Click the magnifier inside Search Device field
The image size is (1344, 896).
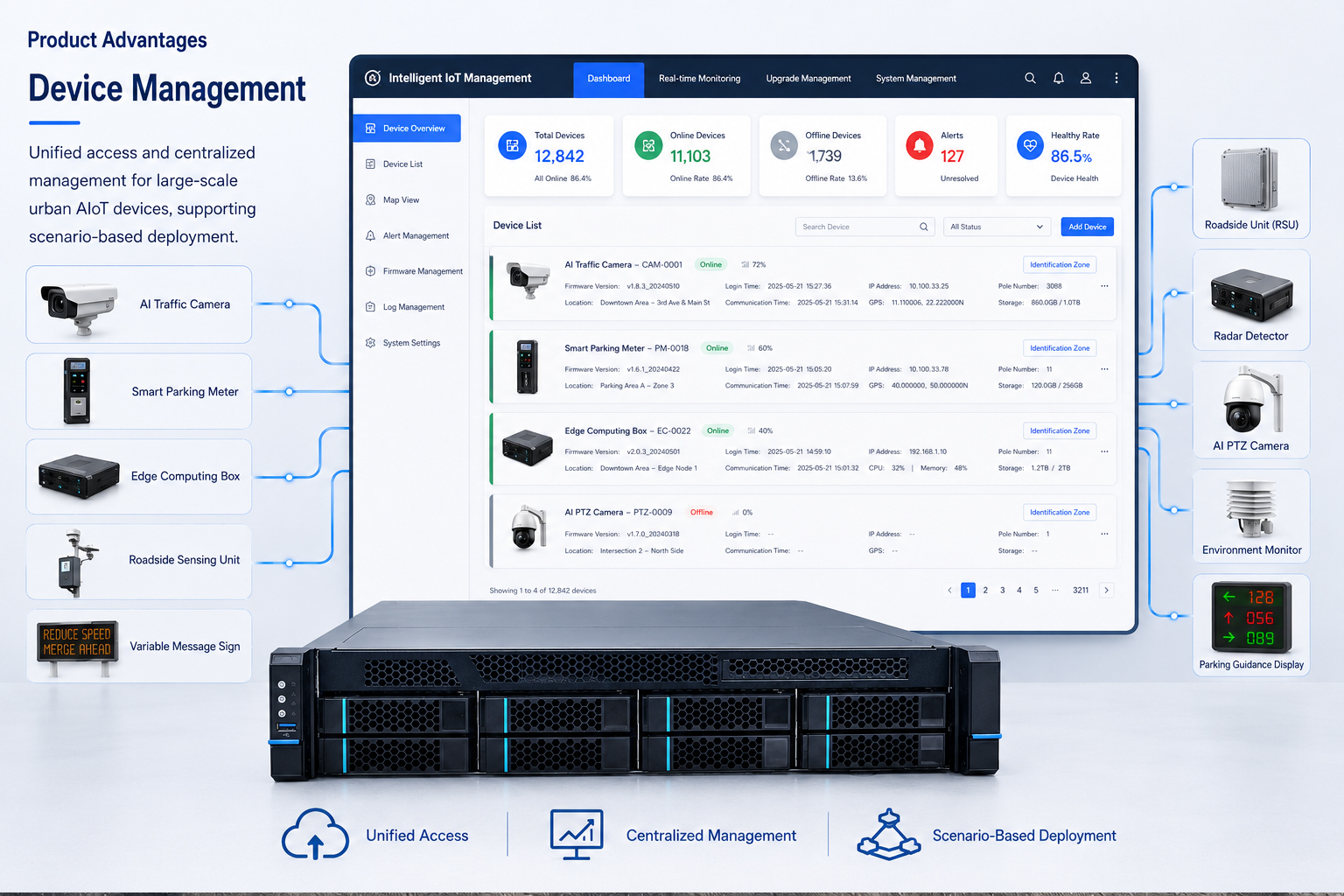[x=923, y=227]
